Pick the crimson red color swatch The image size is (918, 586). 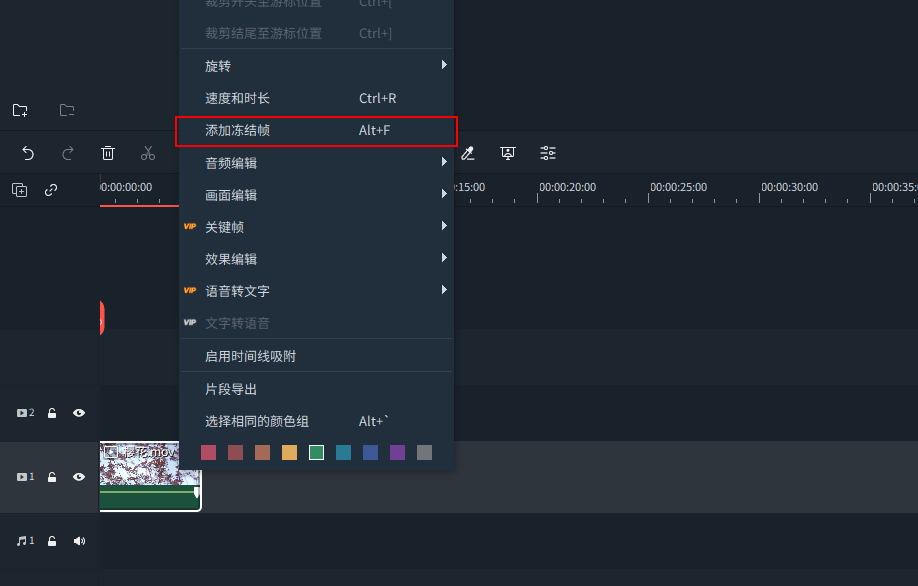click(208, 453)
